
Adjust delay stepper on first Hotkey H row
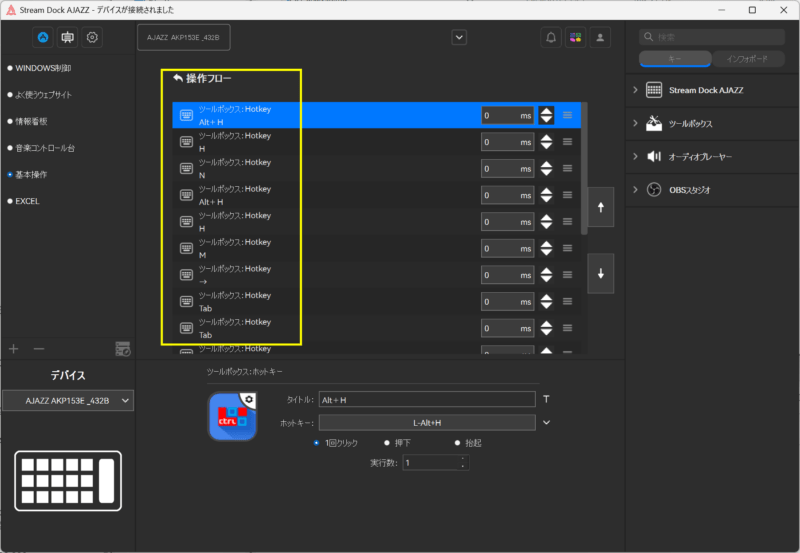546,142
